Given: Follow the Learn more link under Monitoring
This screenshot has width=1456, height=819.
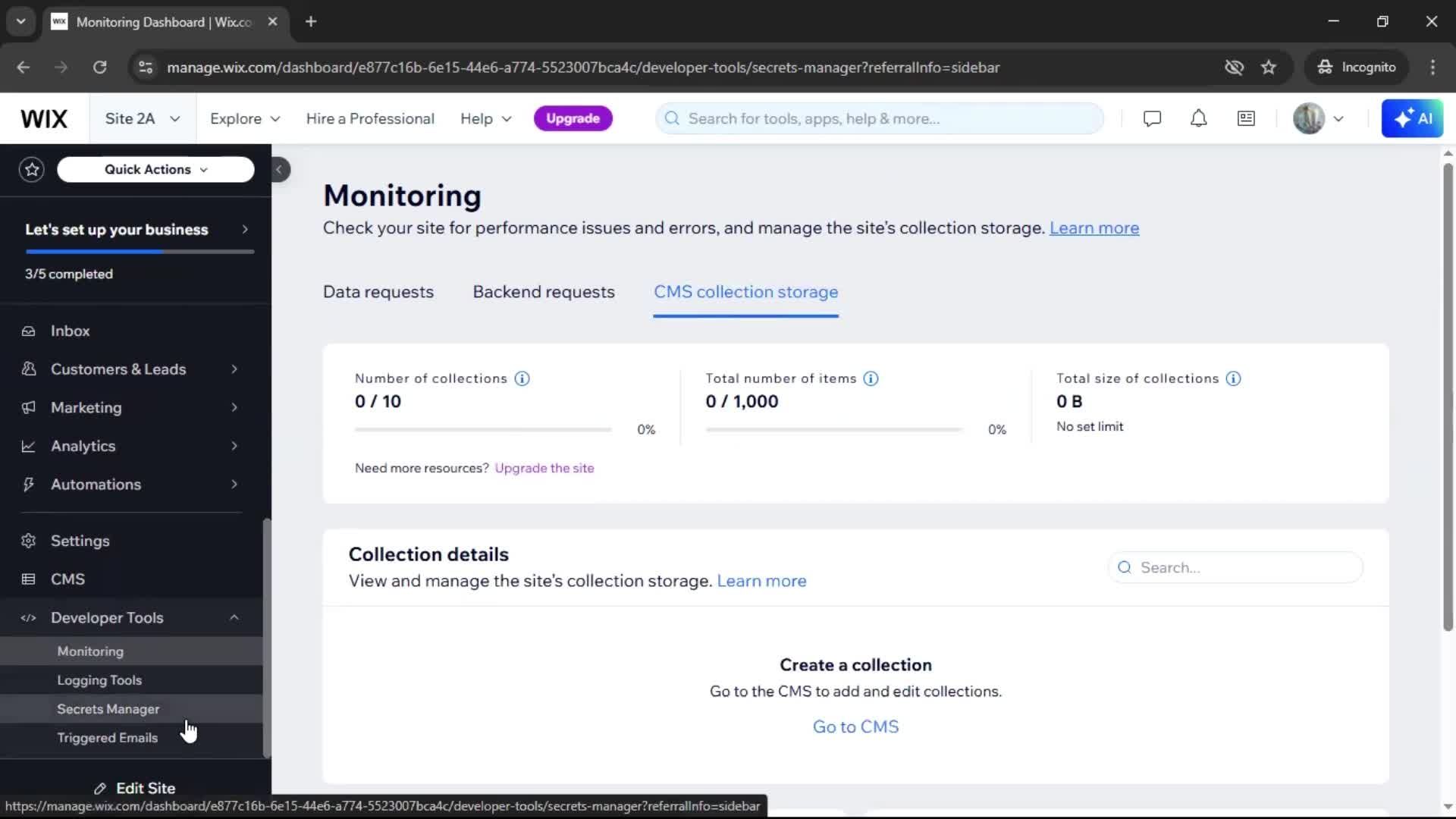Looking at the screenshot, I should (1094, 228).
